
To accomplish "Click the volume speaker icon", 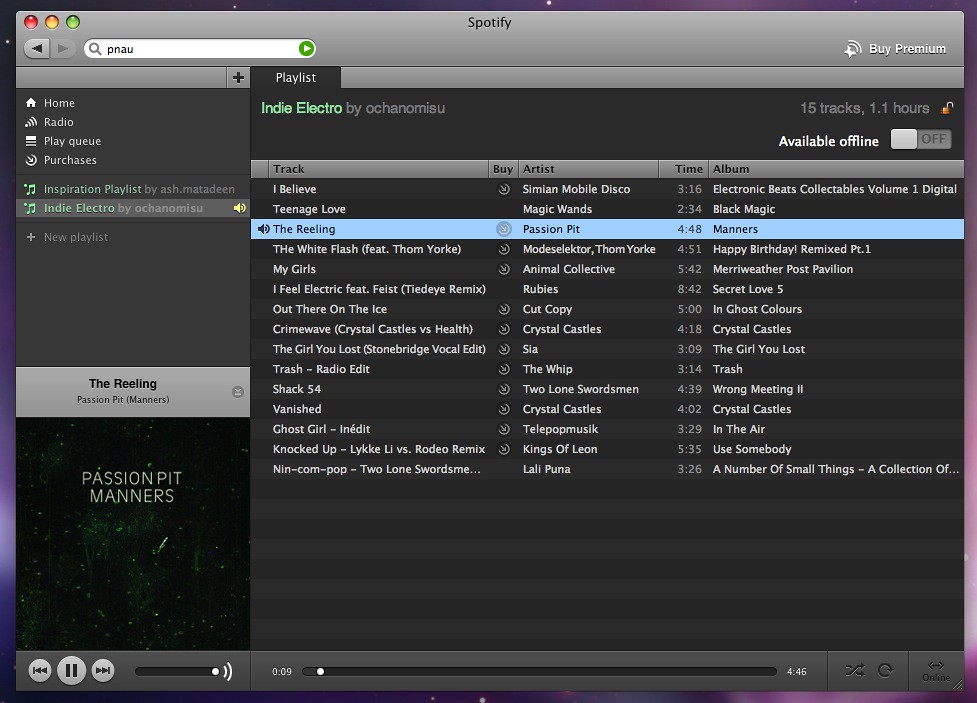I will pos(227,672).
